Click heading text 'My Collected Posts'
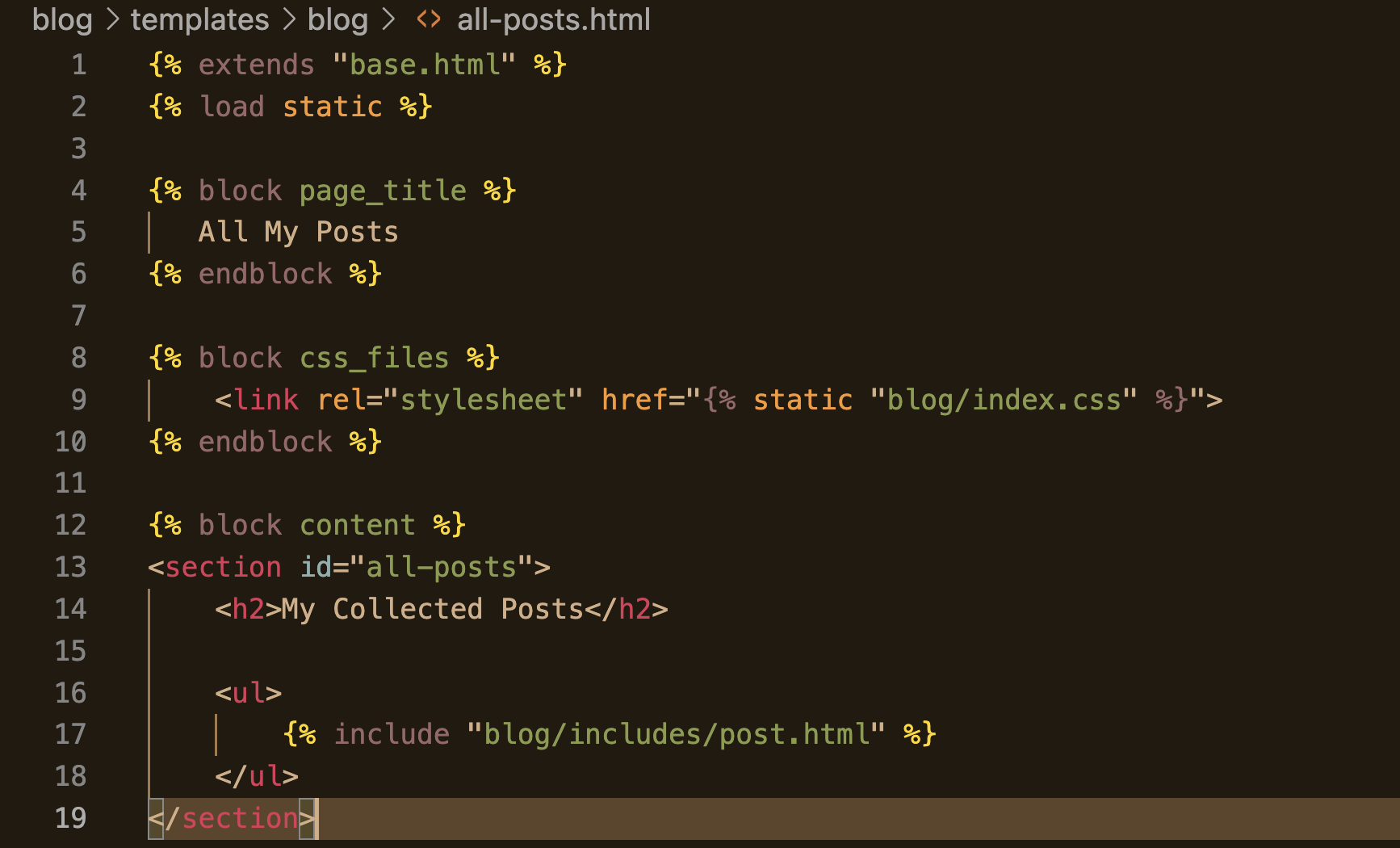The height and width of the screenshot is (848, 1400). [x=432, y=609]
